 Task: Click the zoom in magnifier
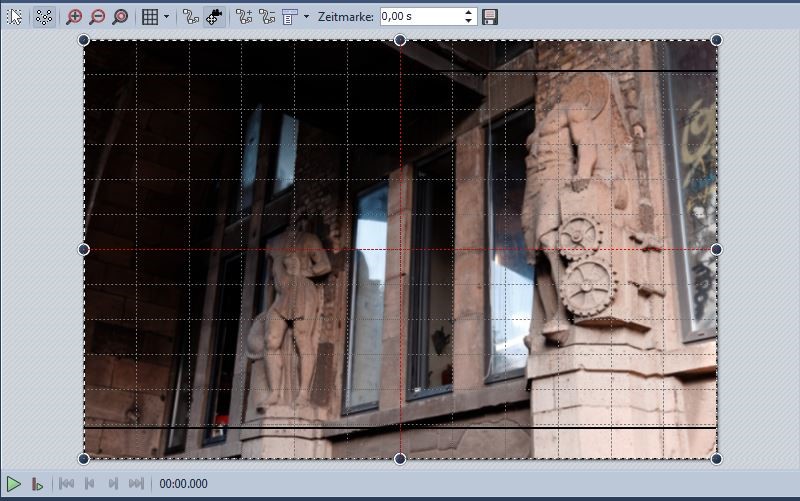74,17
